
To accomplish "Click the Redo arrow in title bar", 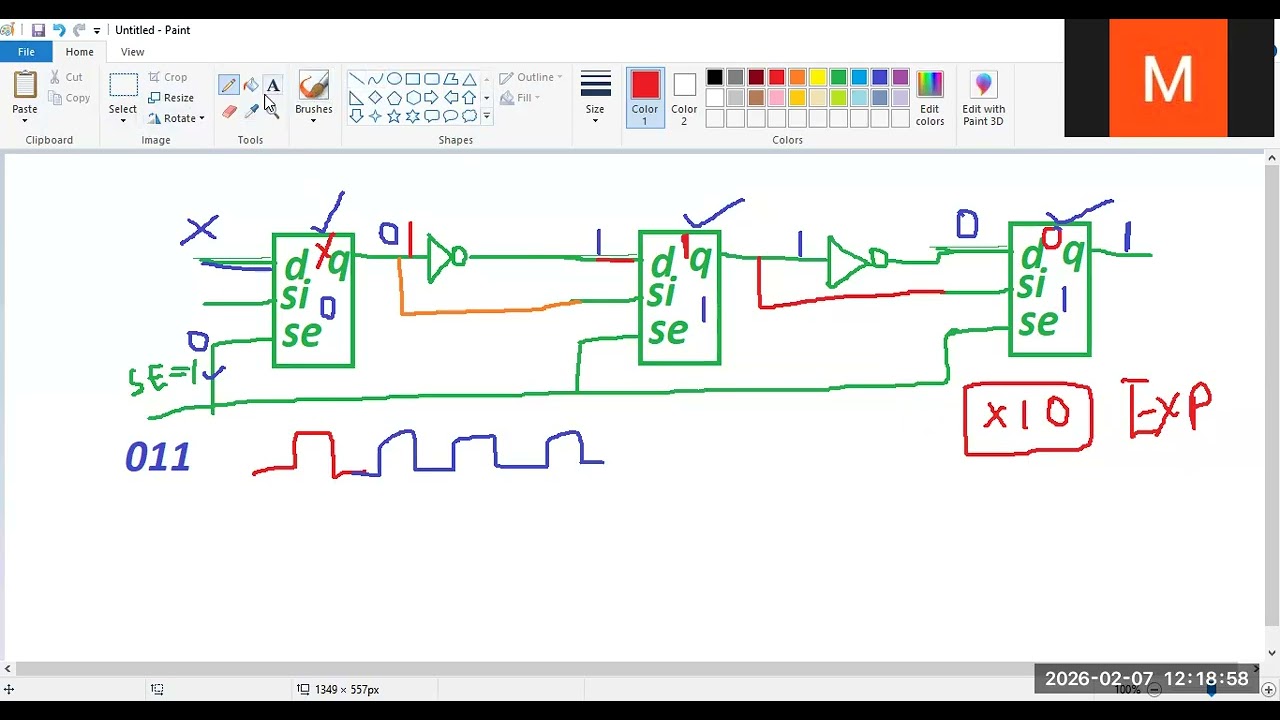I will (80, 30).
